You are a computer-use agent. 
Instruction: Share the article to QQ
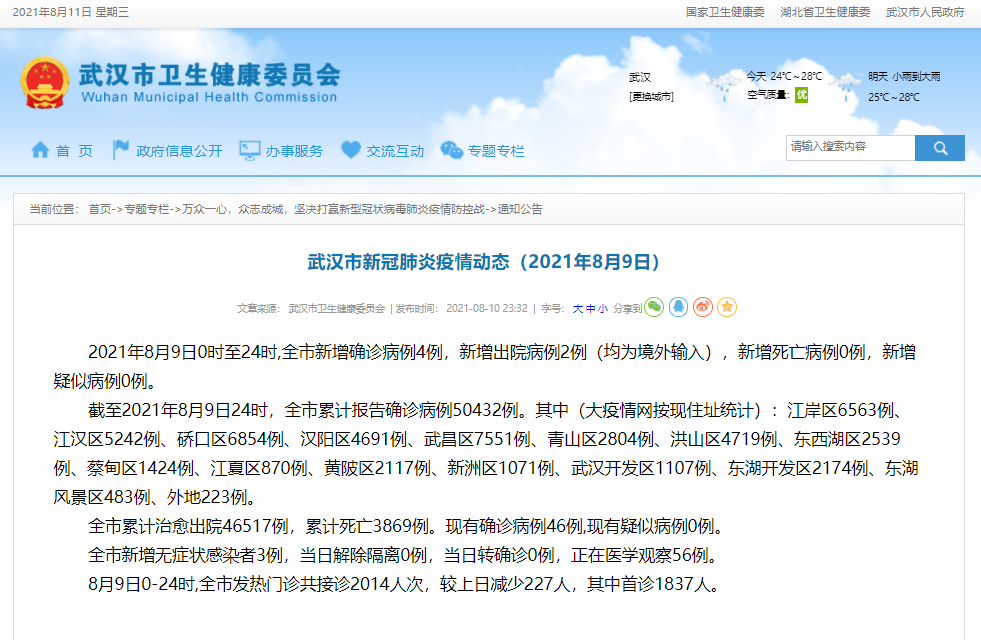[678, 307]
